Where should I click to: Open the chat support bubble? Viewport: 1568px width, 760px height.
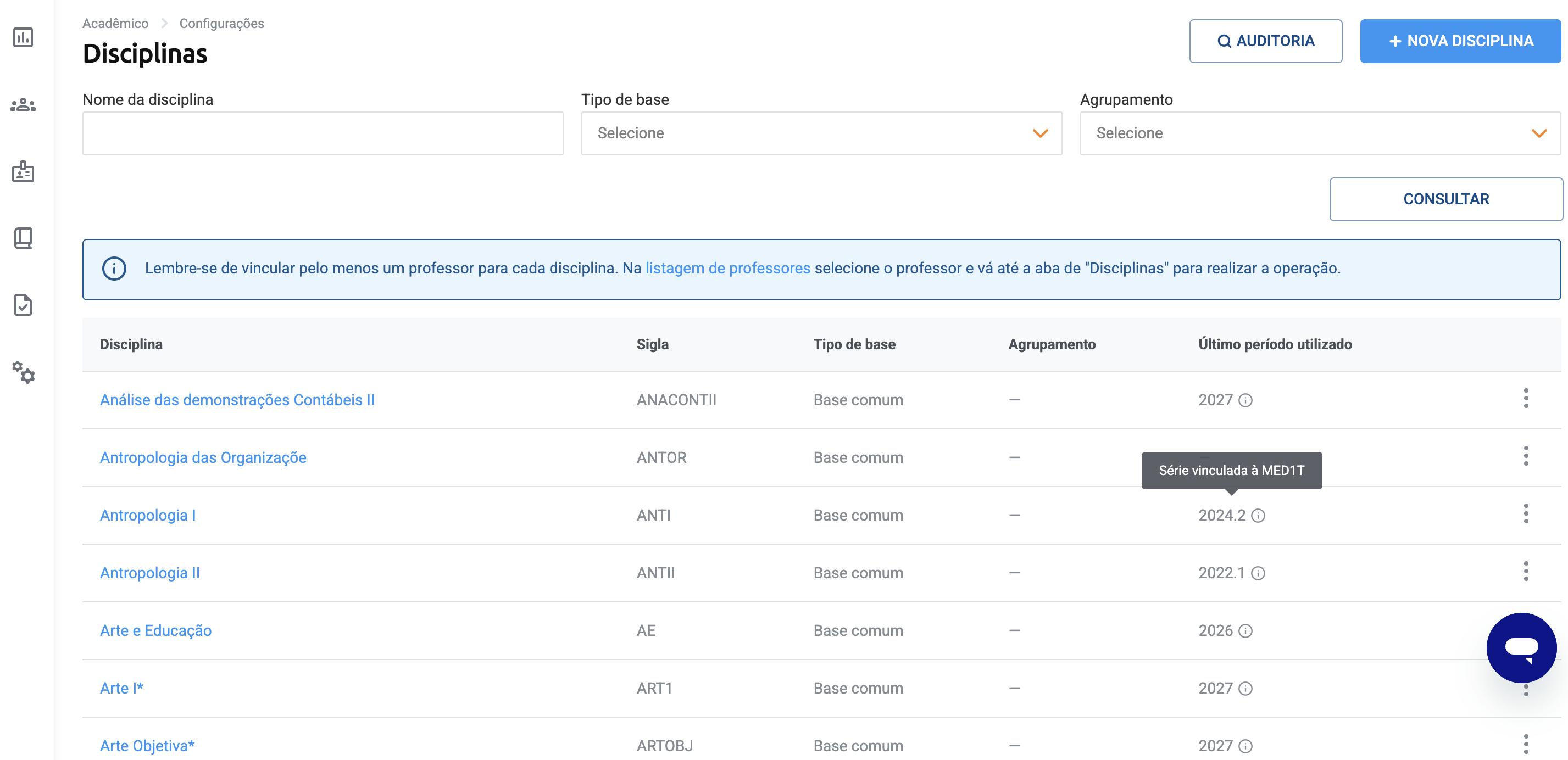1521,647
